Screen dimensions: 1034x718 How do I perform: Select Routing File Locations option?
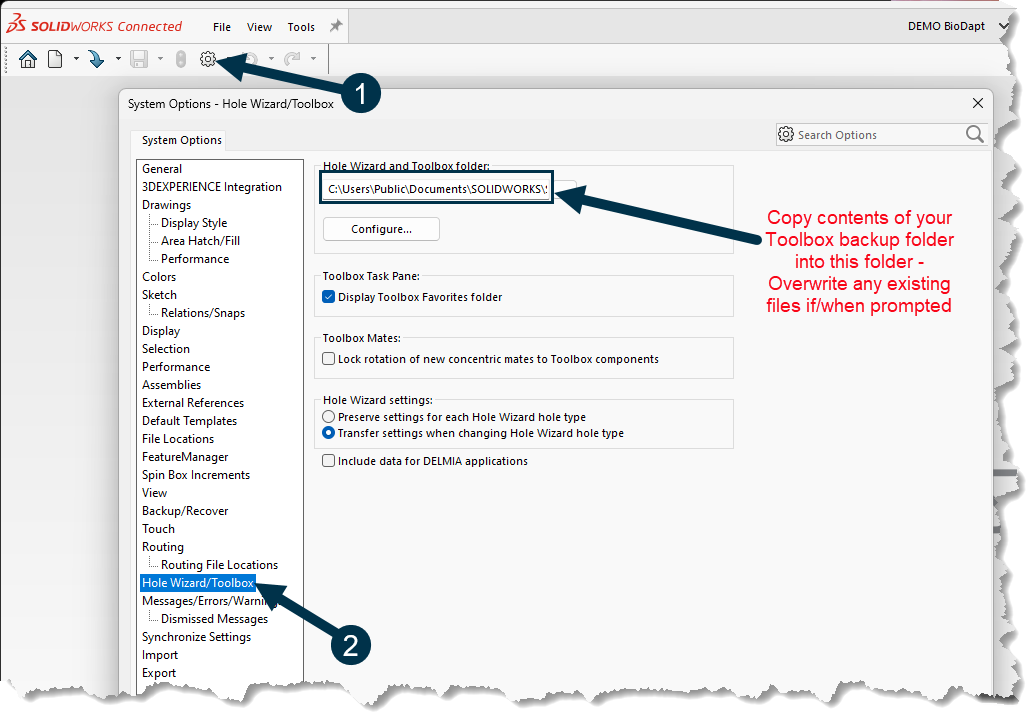pos(220,565)
